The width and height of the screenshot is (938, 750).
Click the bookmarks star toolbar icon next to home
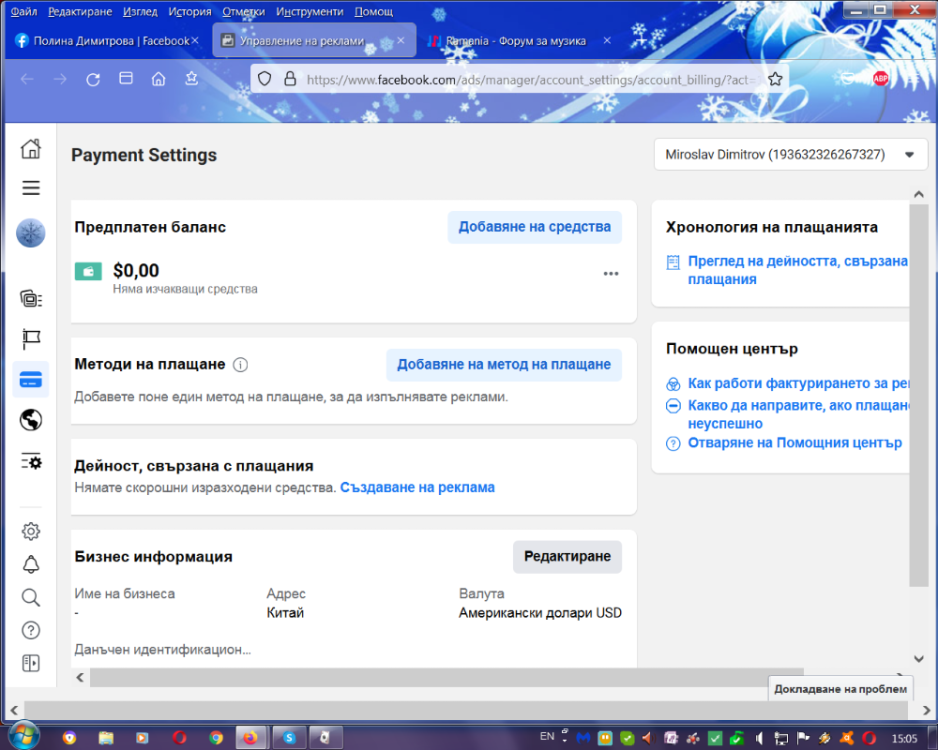191,79
